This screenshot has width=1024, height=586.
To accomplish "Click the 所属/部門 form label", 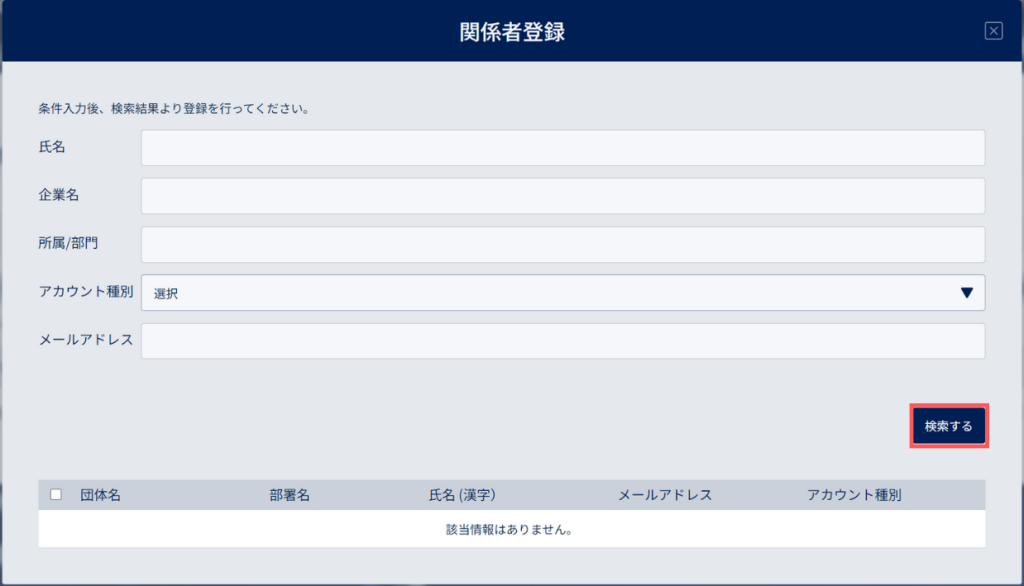I will tap(68, 243).
